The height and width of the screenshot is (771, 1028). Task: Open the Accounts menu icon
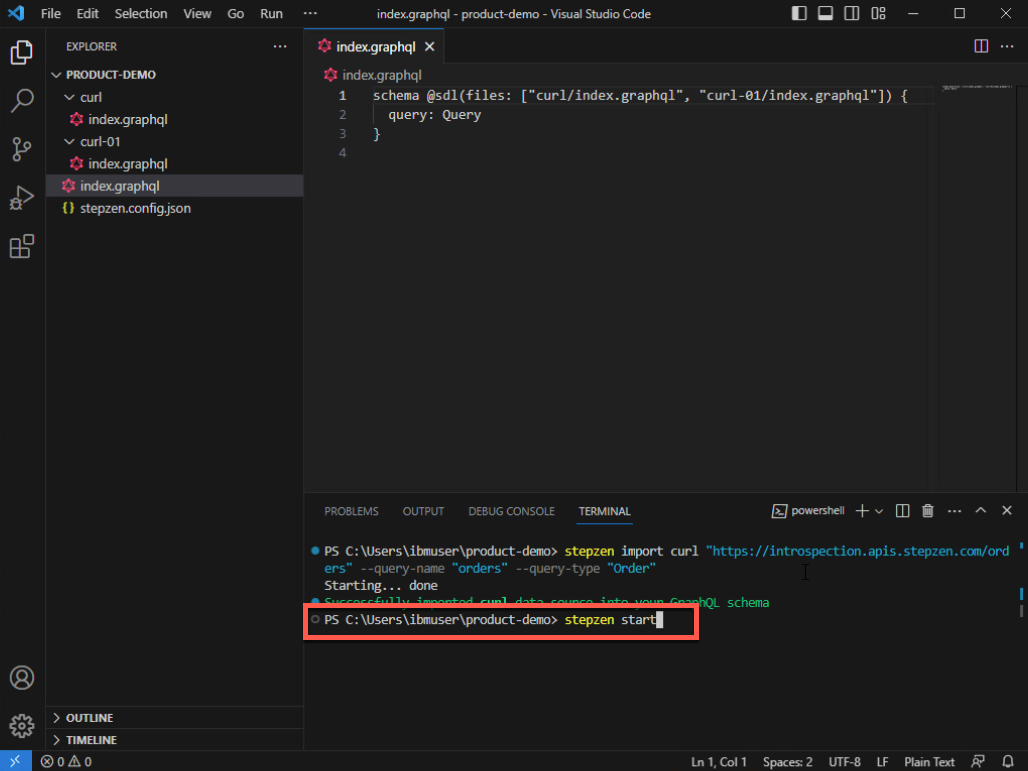click(x=22, y=677)
